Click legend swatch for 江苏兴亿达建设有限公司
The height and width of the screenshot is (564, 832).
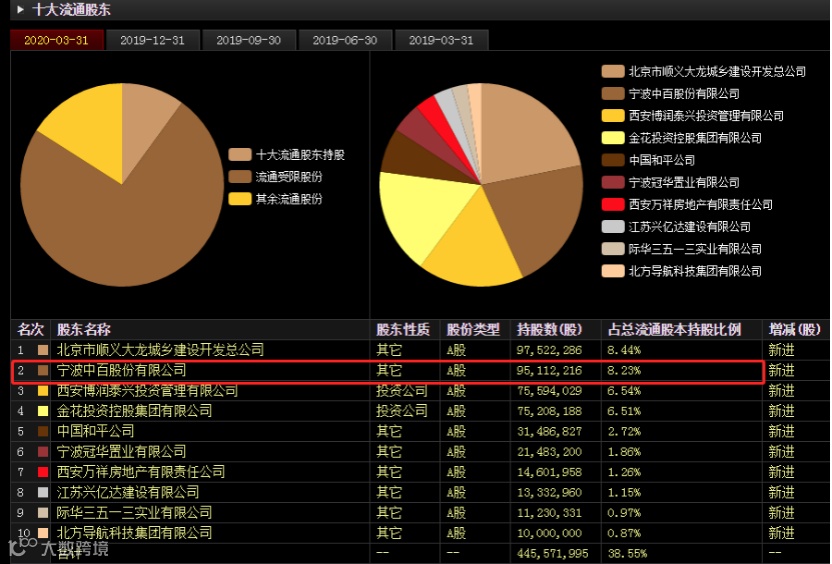(613, 227)
